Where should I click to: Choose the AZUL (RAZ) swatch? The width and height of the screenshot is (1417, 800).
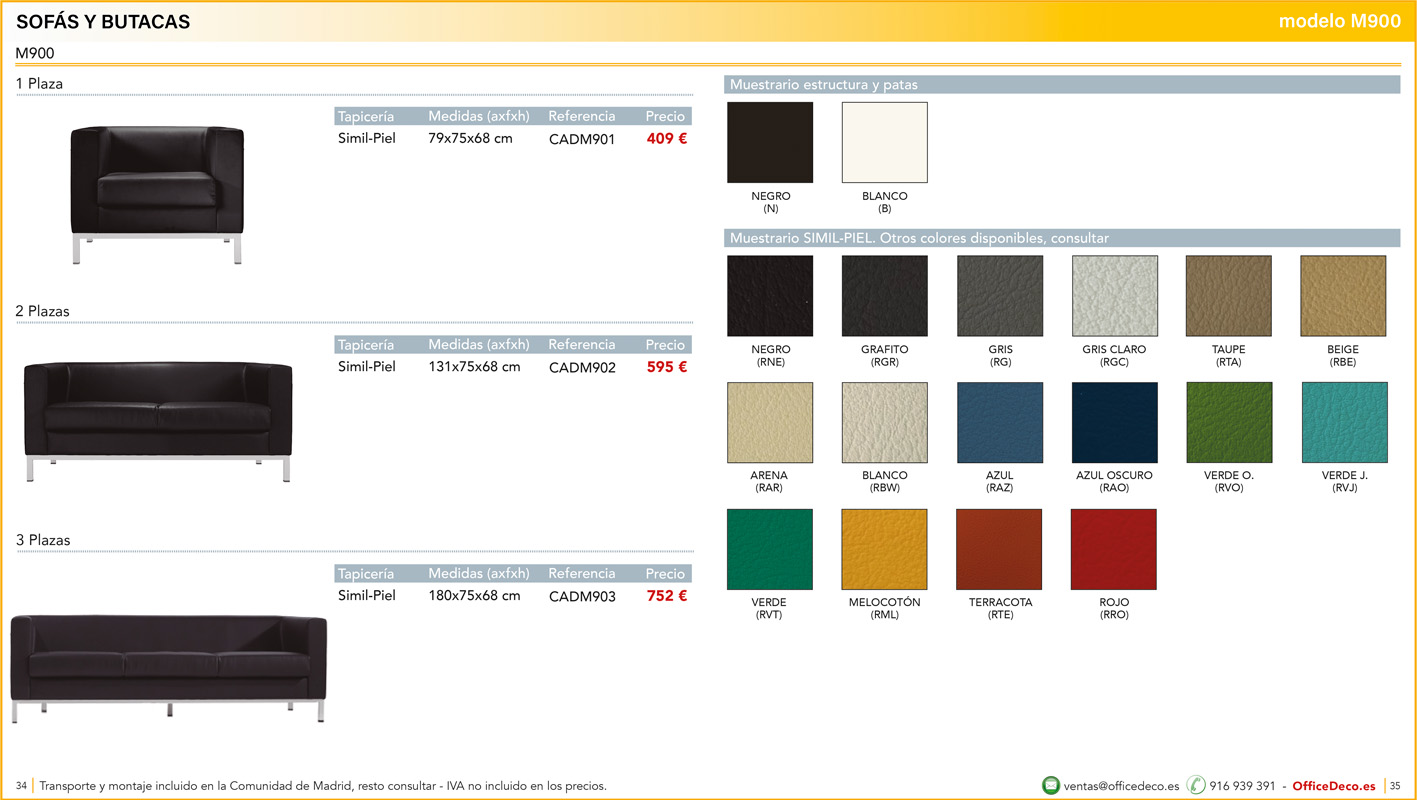1000,422
